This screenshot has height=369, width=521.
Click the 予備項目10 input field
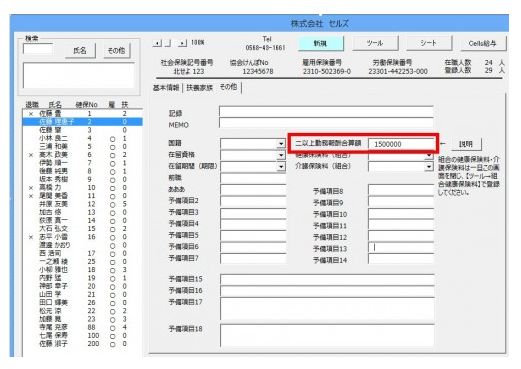click(401, 213)
